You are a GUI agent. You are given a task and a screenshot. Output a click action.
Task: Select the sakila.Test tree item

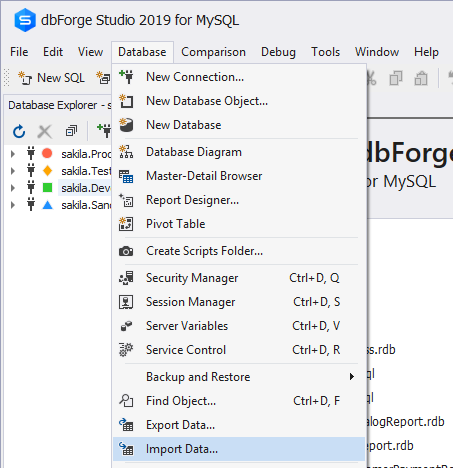click(x=86, y=171)
